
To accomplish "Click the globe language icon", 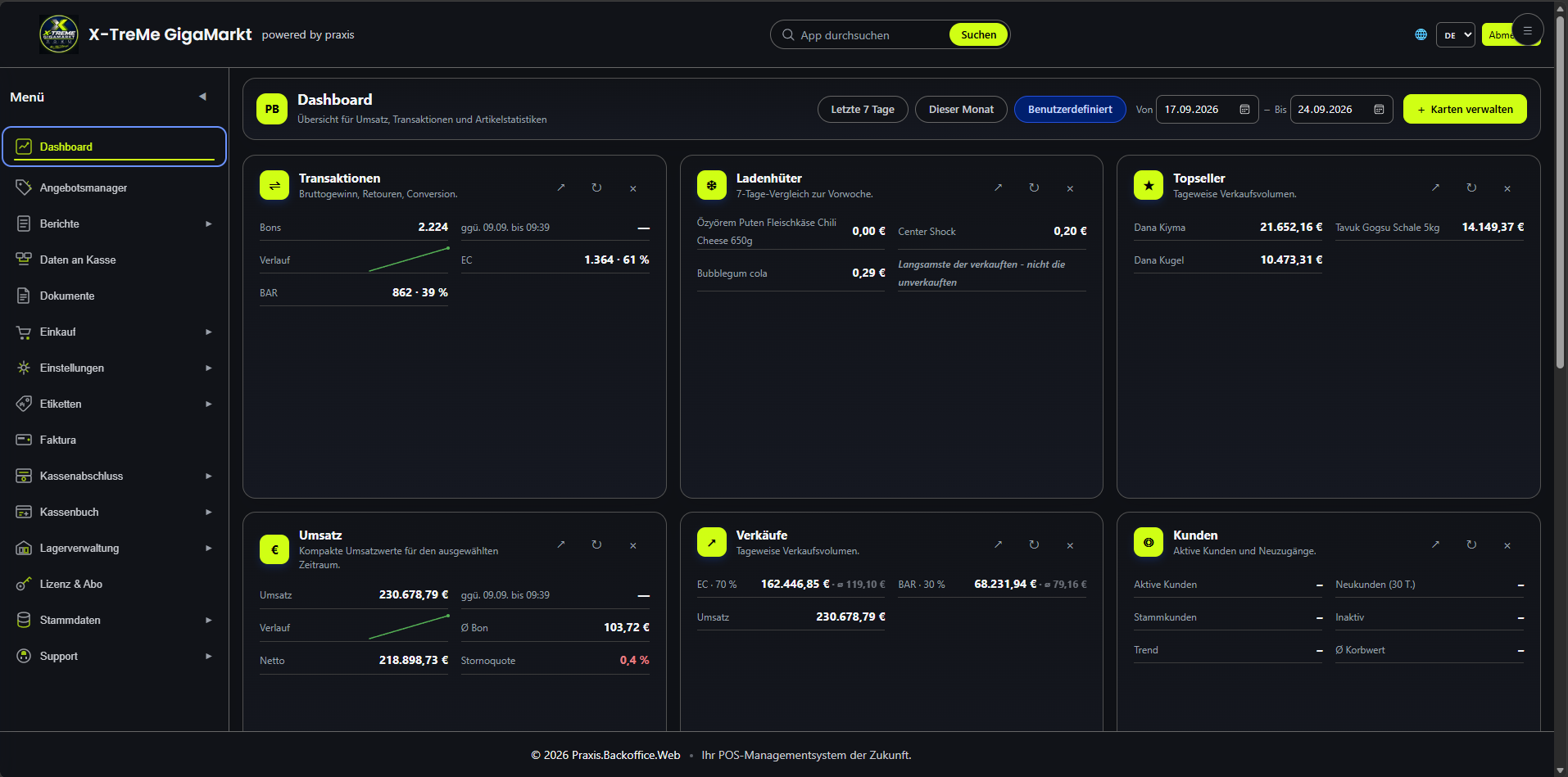I will coord(1421,34).
